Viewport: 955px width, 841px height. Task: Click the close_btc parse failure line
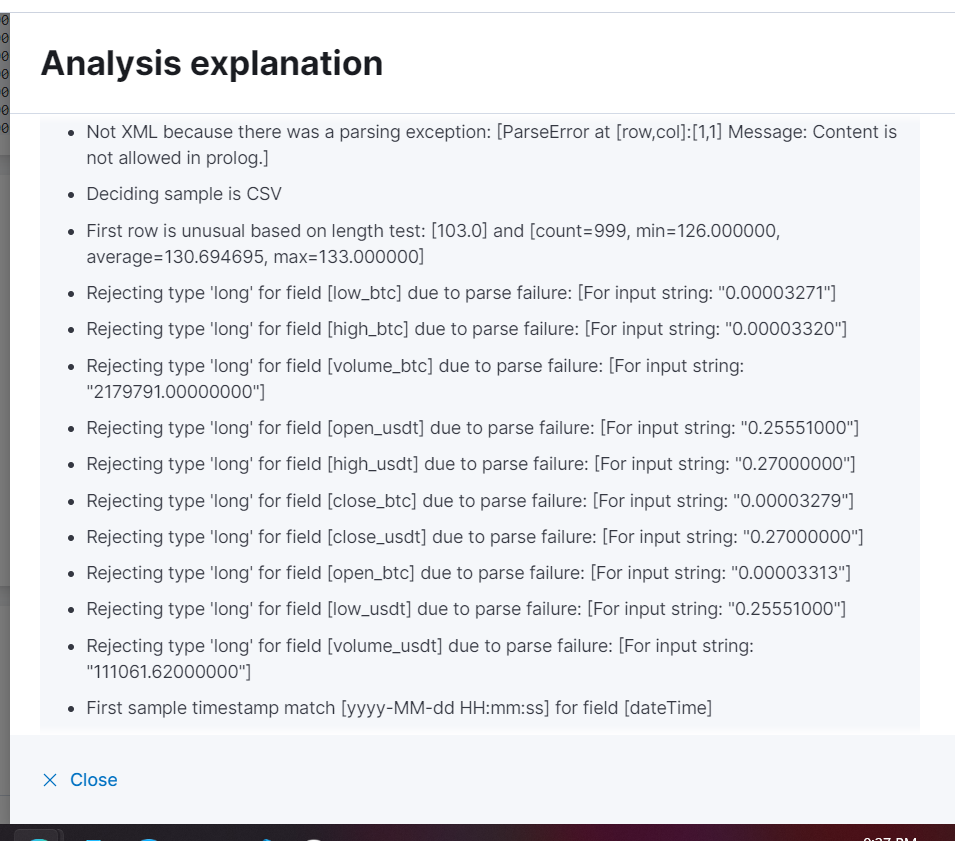pos(469,500)
